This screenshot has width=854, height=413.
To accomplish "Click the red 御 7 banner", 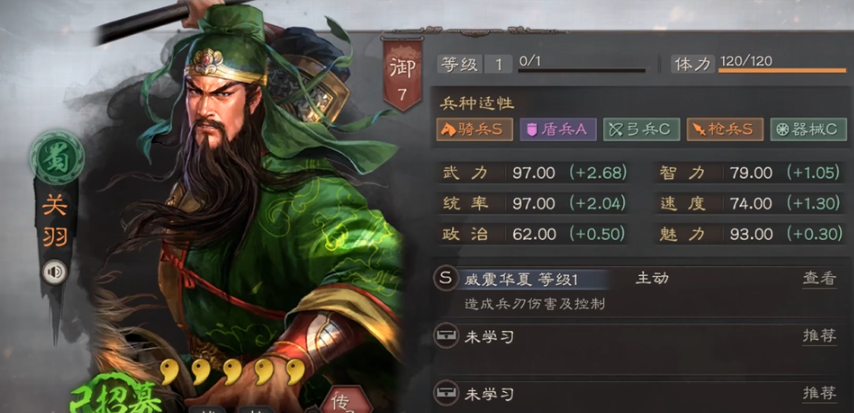I will [402, 74].
